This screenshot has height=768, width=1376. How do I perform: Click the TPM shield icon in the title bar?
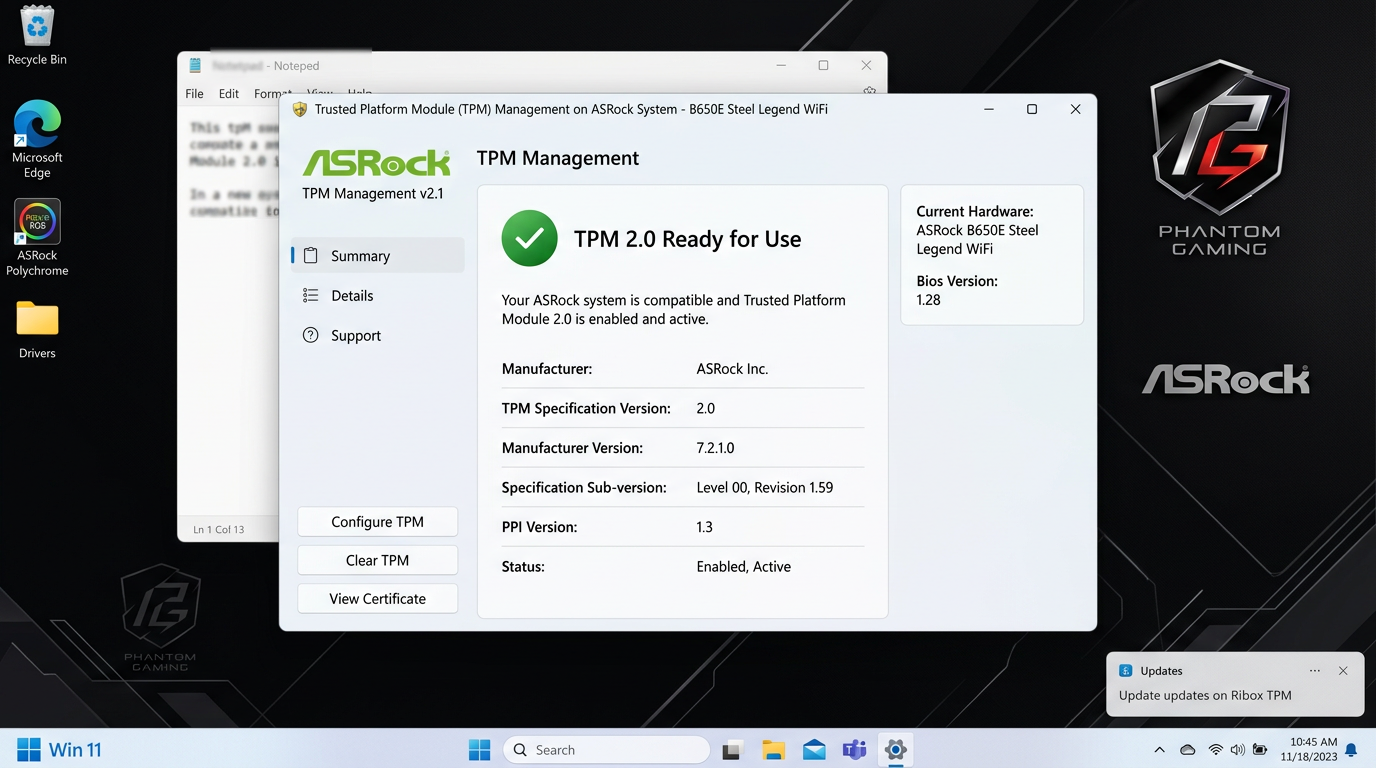point(299,109)
